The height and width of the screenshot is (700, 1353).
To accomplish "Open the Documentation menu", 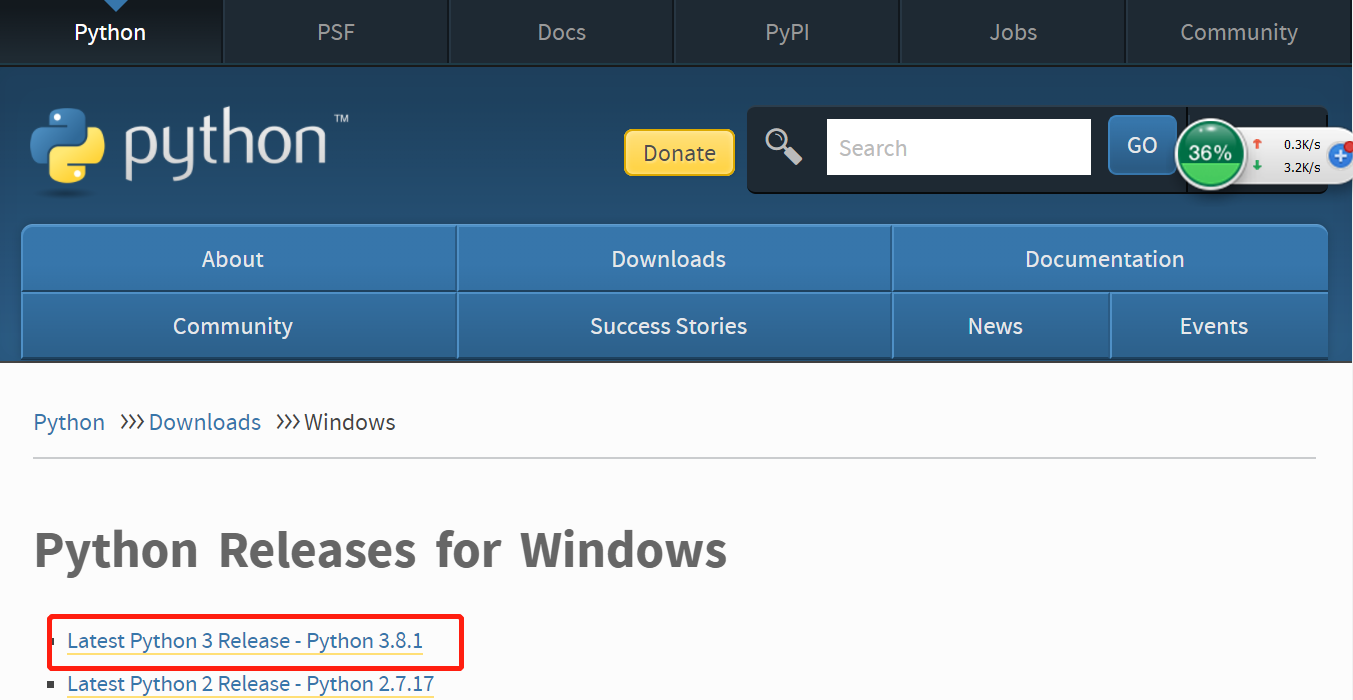I will click(1104, 258).
